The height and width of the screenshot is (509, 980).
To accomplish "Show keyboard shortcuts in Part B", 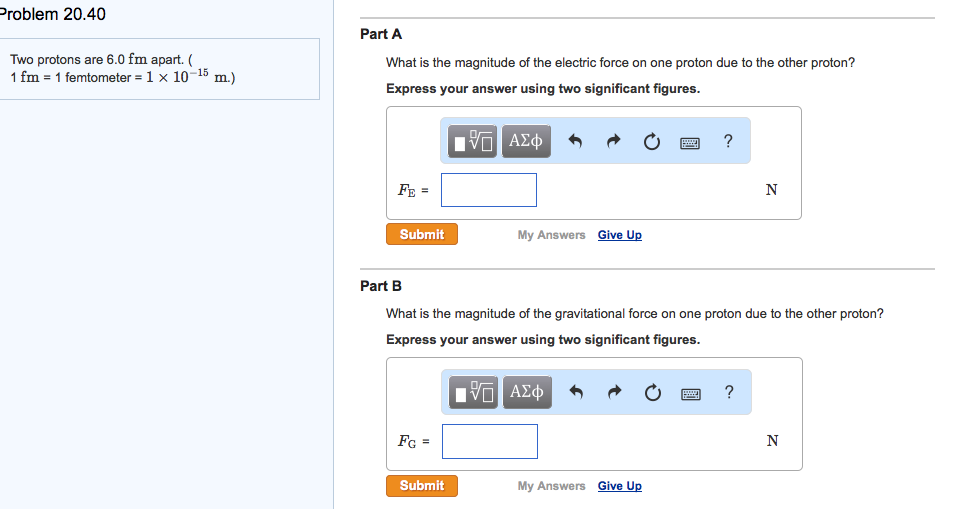I will (690, 393).
